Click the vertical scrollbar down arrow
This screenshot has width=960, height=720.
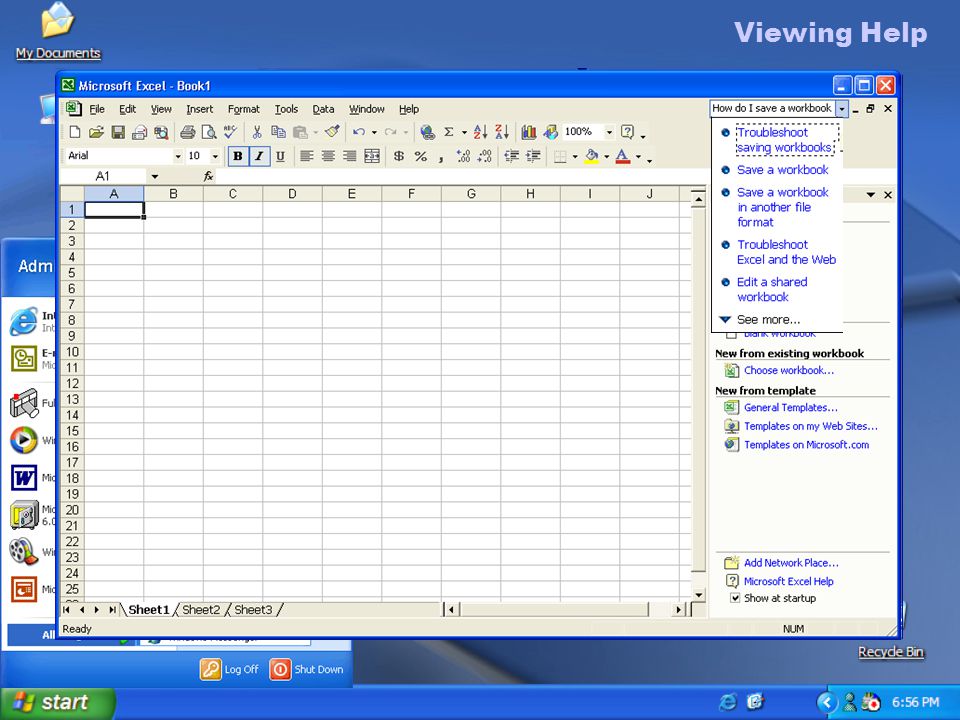699,594
